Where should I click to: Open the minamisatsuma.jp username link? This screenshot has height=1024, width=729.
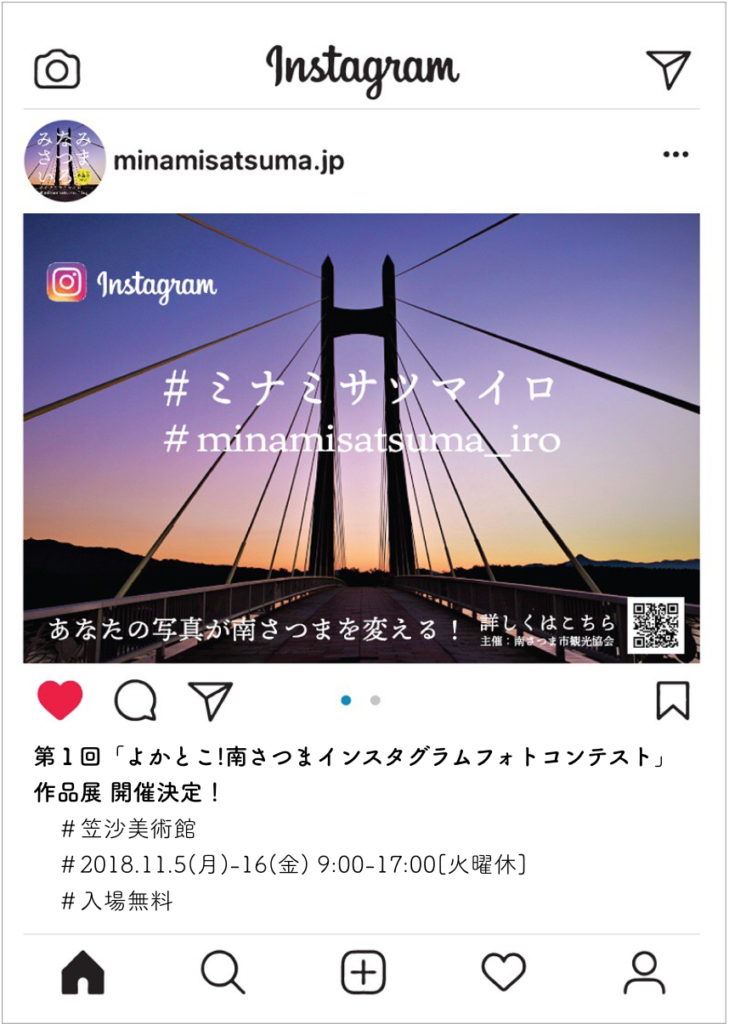229,161
